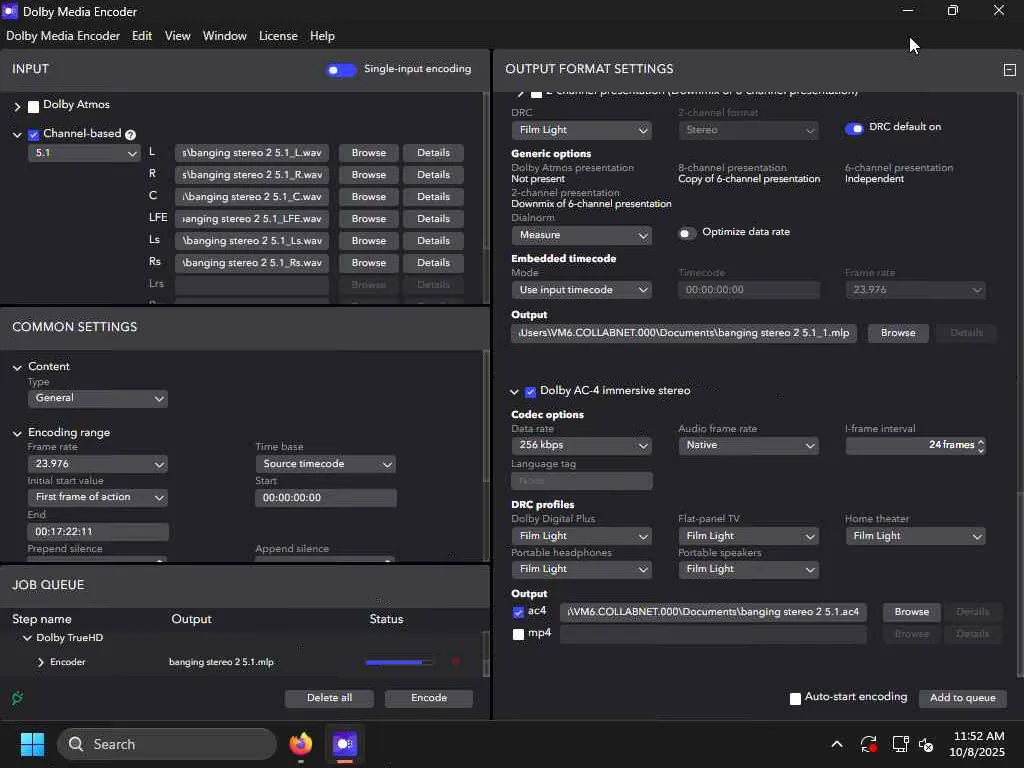Enable the mp4 output checkbox
1024x768 pixels.
pos(519,634)
